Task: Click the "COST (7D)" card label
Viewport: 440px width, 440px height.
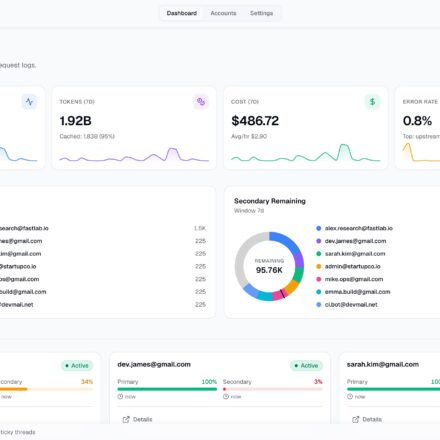Action: [x=245, y=102]
